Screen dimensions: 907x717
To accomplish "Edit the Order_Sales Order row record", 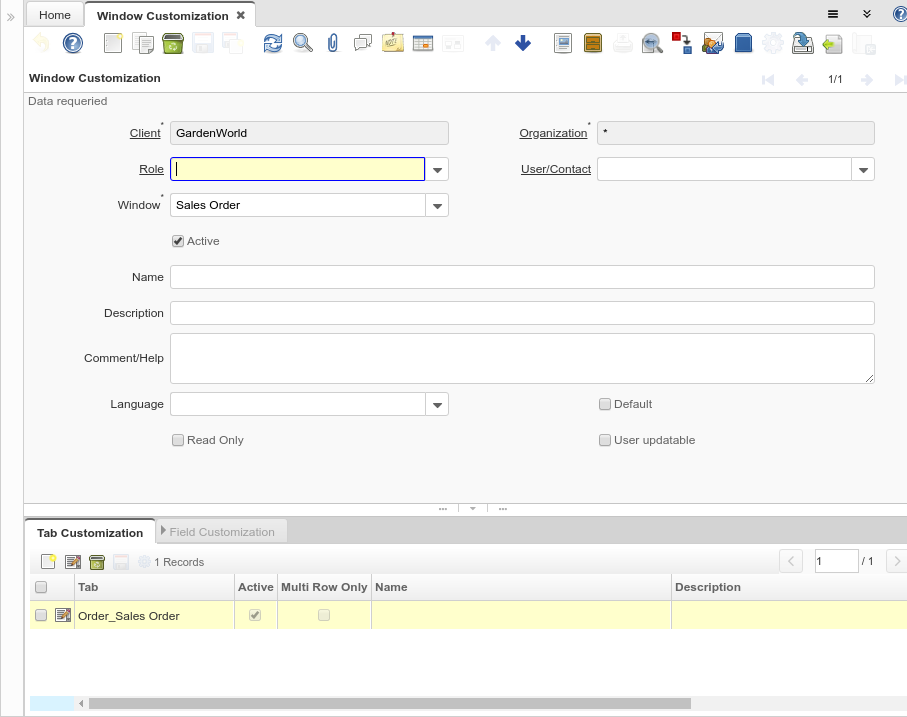I will (x=63, y=615).
